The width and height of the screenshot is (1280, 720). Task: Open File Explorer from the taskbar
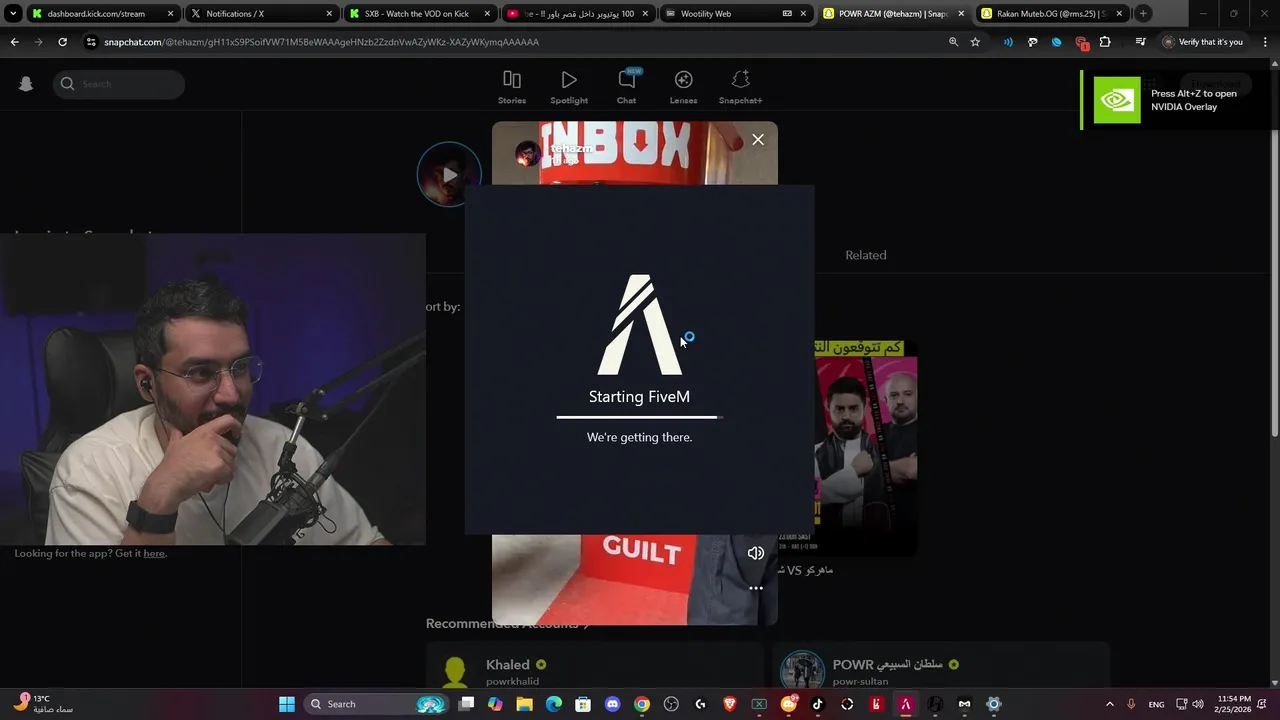click(524, 704)
